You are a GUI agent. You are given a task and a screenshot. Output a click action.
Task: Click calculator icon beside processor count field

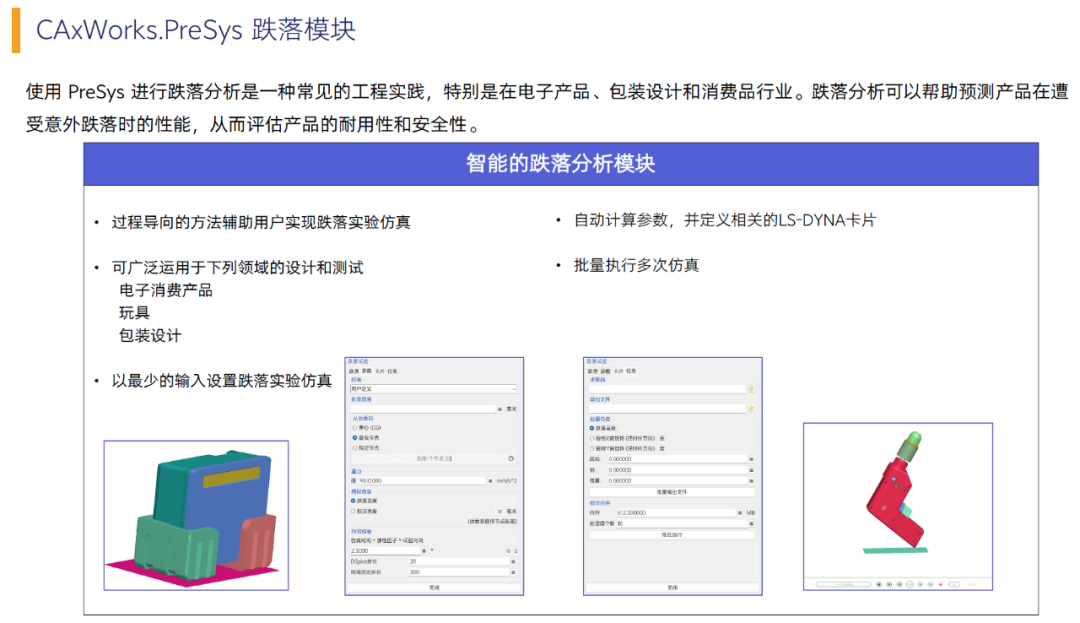pyautogui.click(x=751, y=524)
